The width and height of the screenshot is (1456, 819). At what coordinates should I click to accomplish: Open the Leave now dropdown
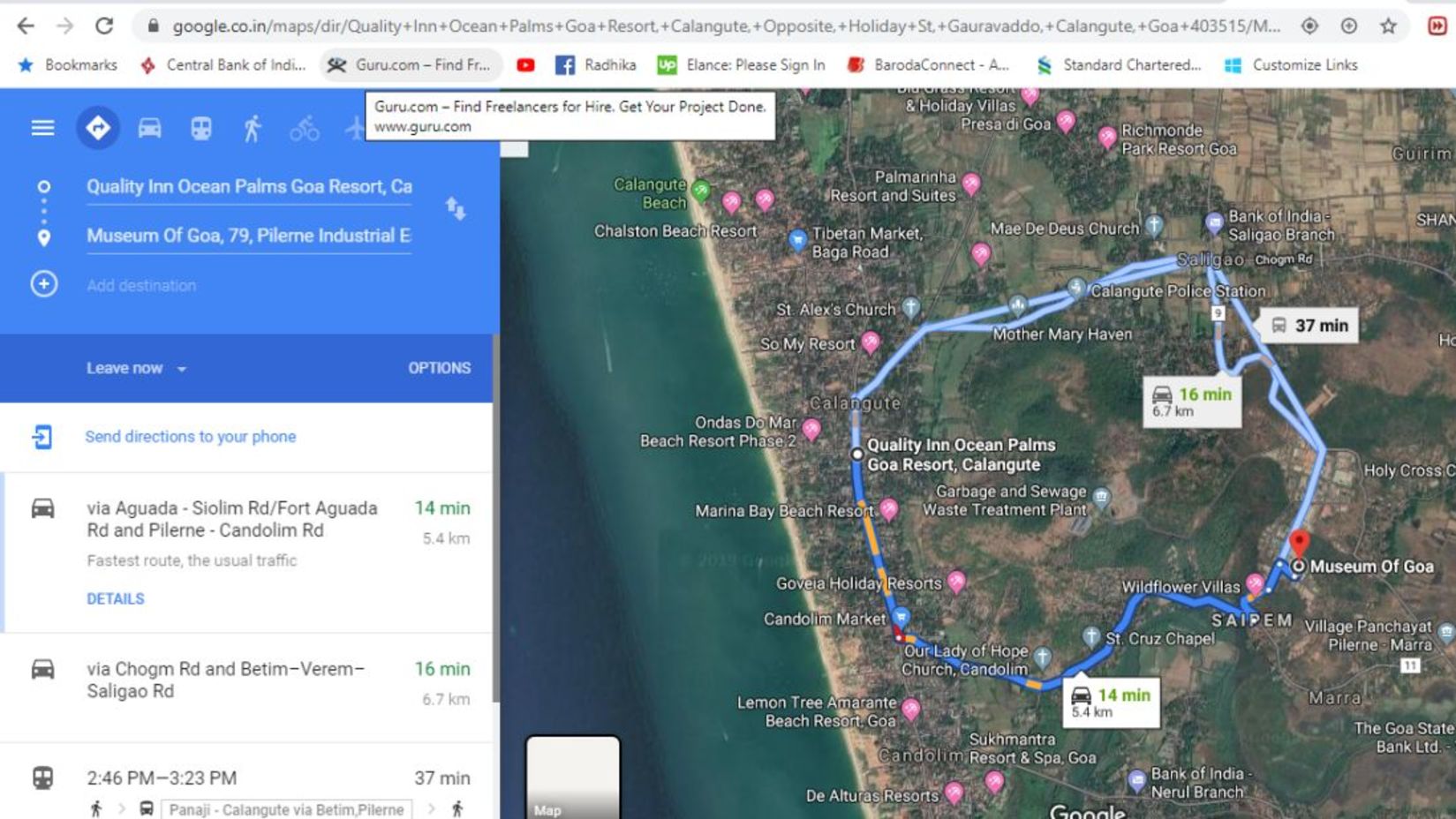[136, 368]
